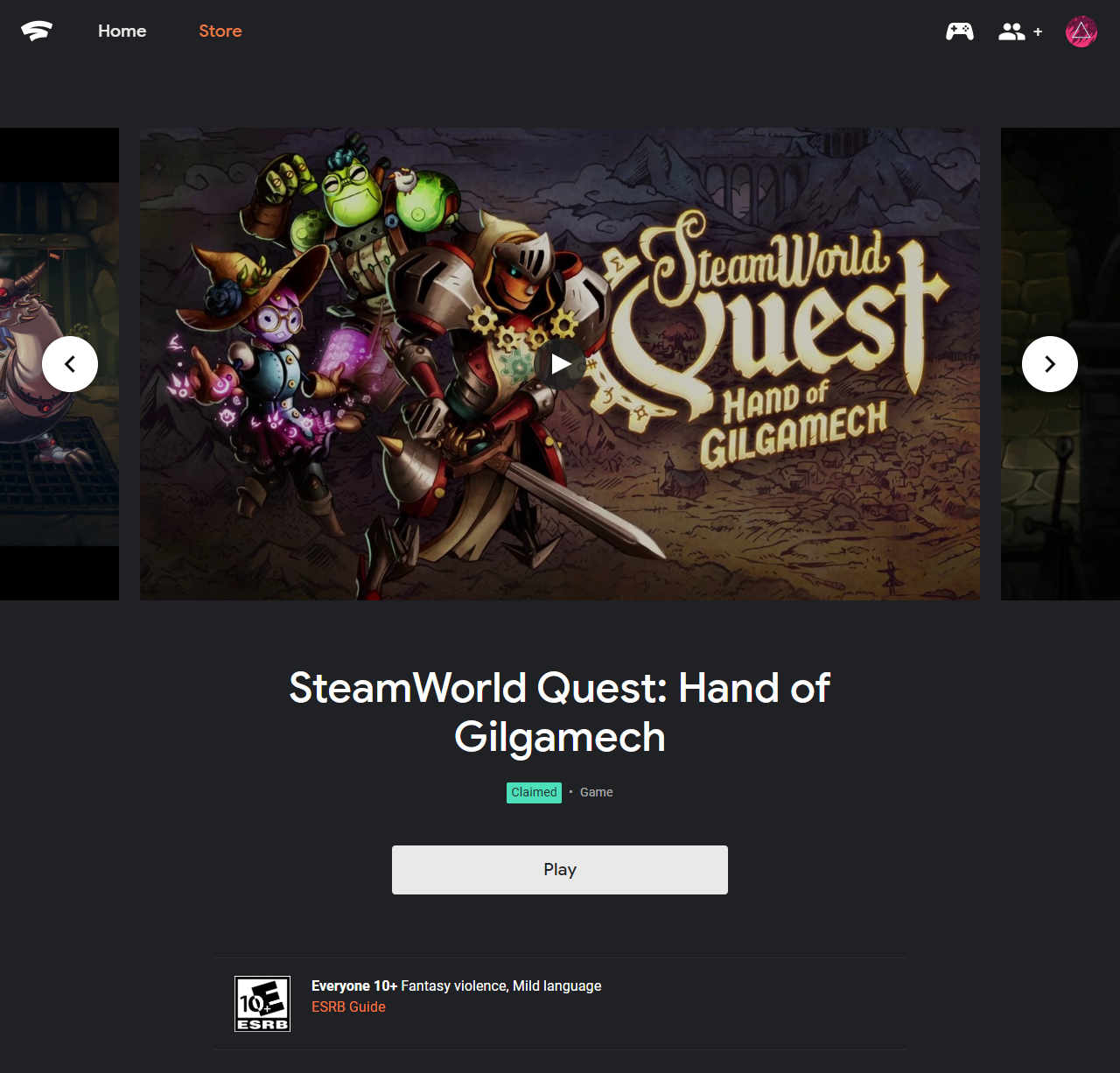Click the Hand of Gilgamech logo artwork
Image resolution: width=1120 pixels, height=1073 pixels.
[x=774, y=337]
